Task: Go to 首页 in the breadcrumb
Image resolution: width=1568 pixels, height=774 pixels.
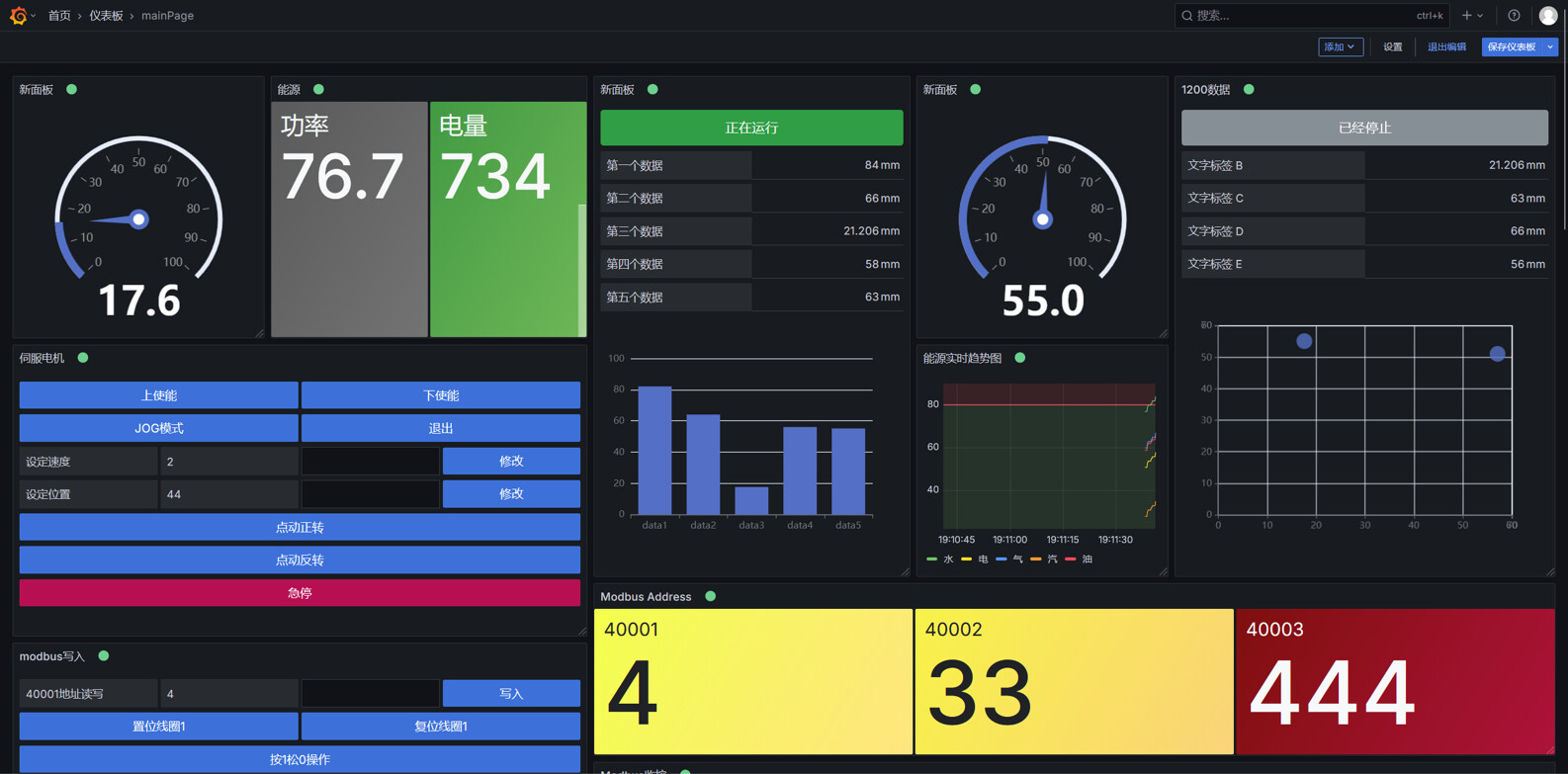Action: click(59, 16)
